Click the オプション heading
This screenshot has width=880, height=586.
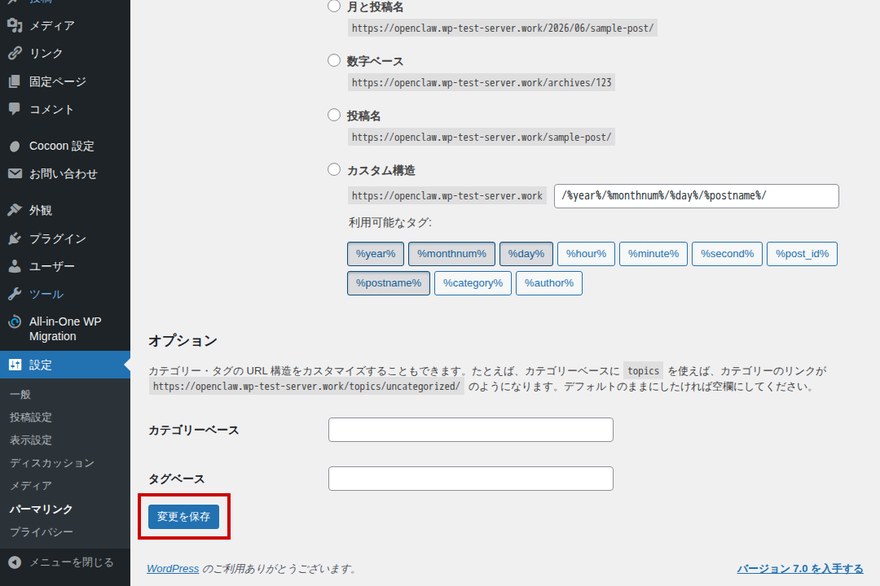pyautogui.click(x=183, y=341)
